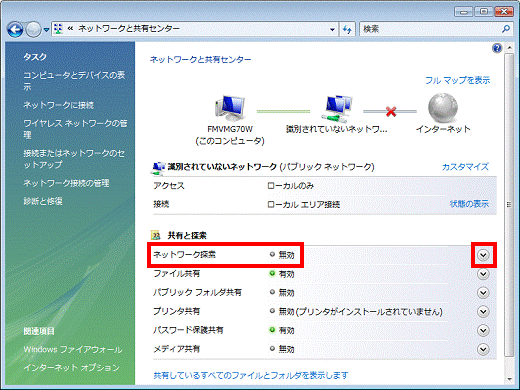This screenshot has width=520, height=390.
Task: Click the ネットワーク探索 row label
Action: pyautogui.click(x=184, y=255)
